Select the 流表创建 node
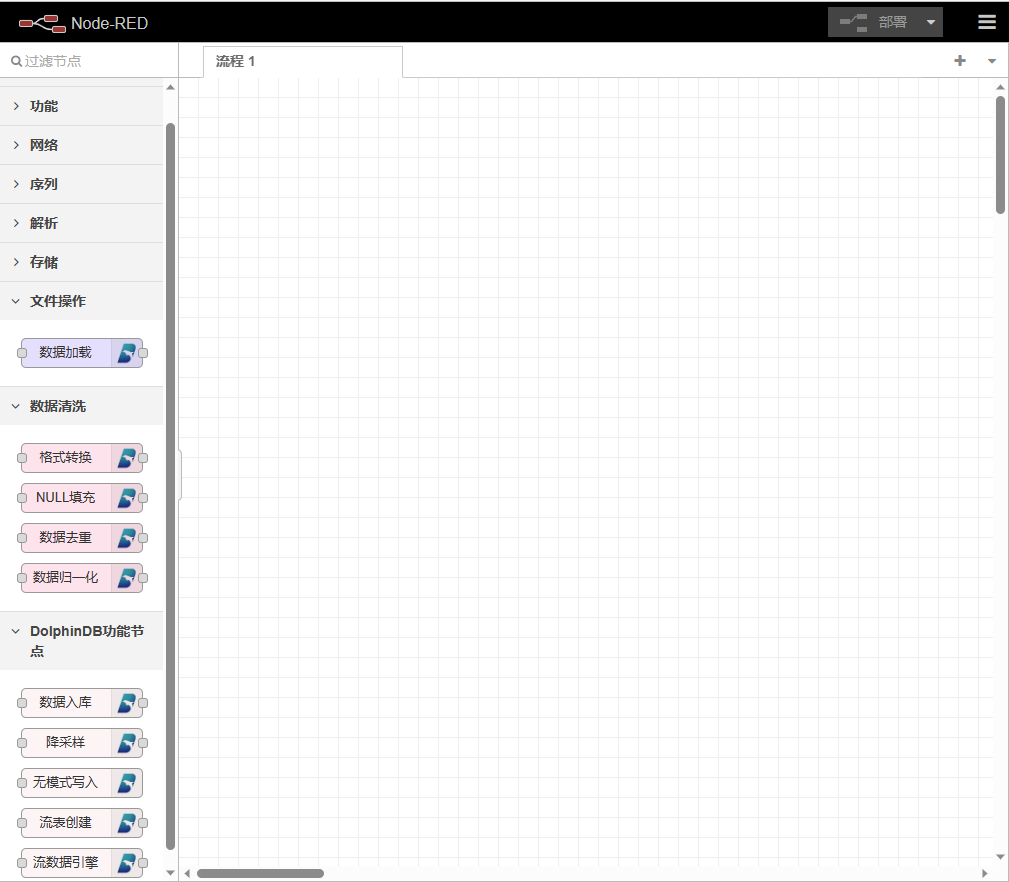 tap(80, 822)
